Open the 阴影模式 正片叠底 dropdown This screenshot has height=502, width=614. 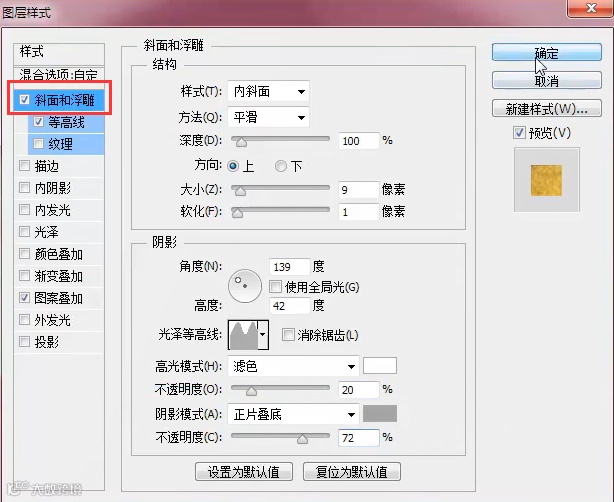coord(293,414)
